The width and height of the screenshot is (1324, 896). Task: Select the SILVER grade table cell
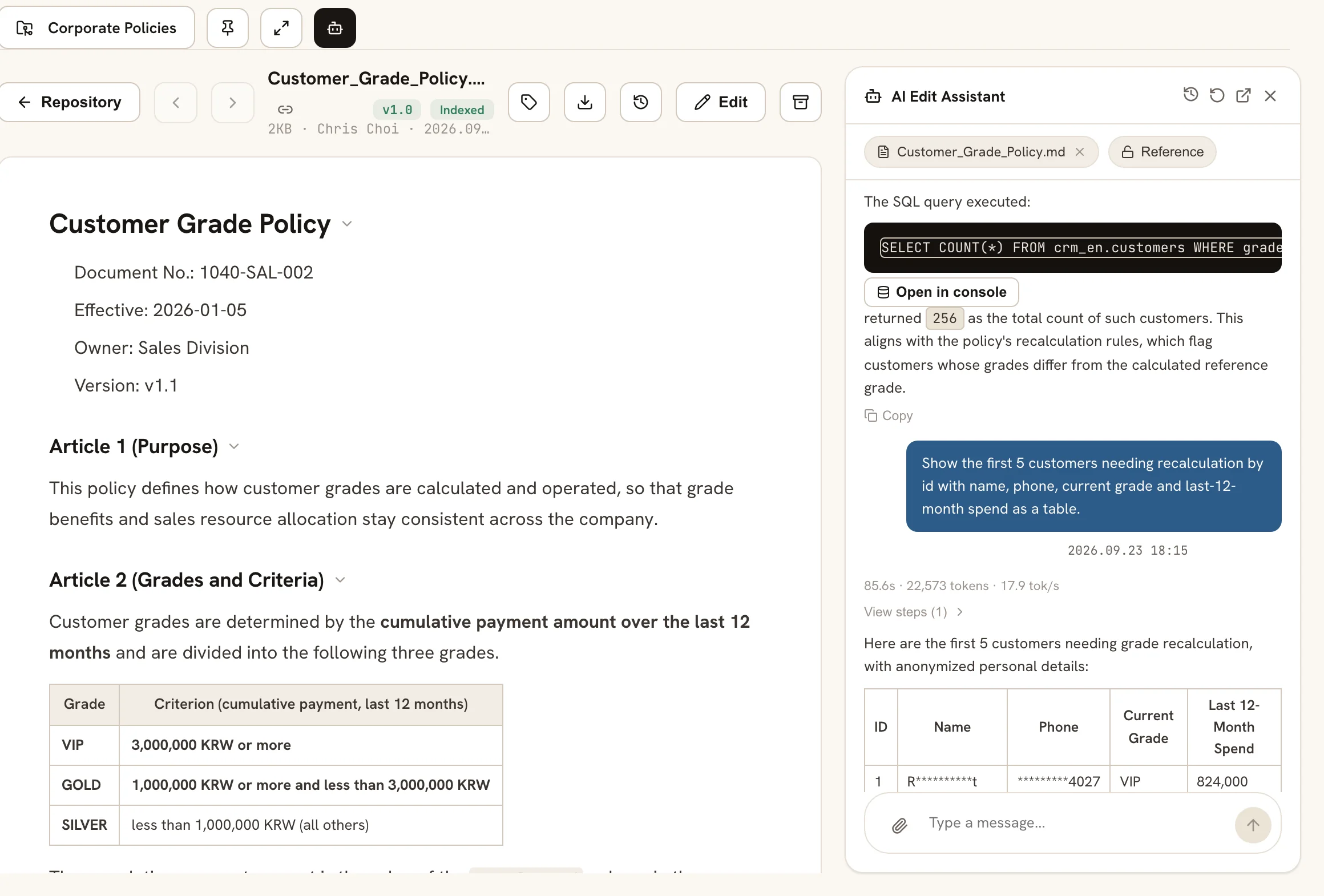(x=84, y=825)
